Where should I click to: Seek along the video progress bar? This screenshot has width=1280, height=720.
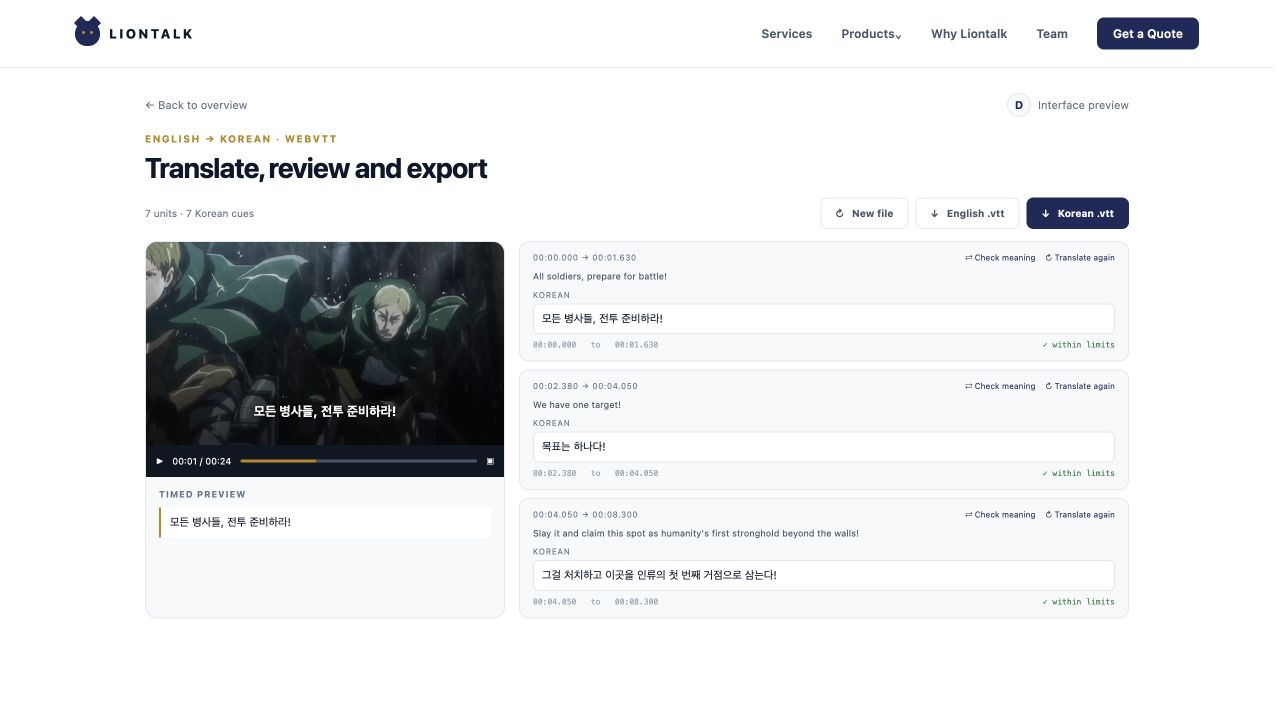(358, 461)
